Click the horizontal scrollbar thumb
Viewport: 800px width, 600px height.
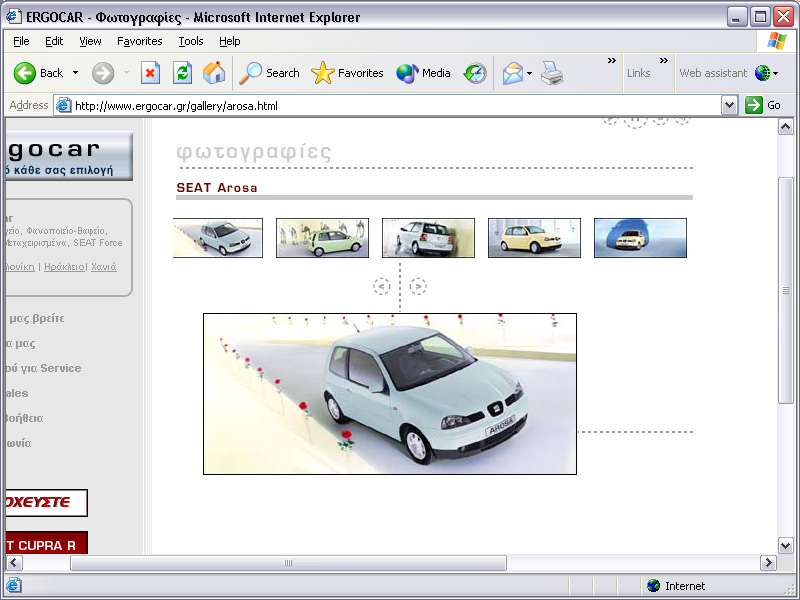coord(288,563)
